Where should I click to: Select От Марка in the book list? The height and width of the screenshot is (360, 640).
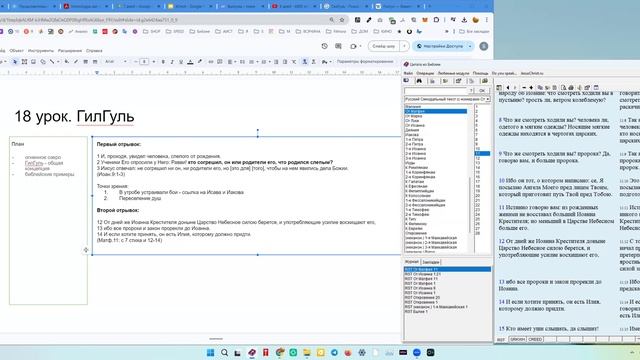pyautogui.click(x=414, y=116)
